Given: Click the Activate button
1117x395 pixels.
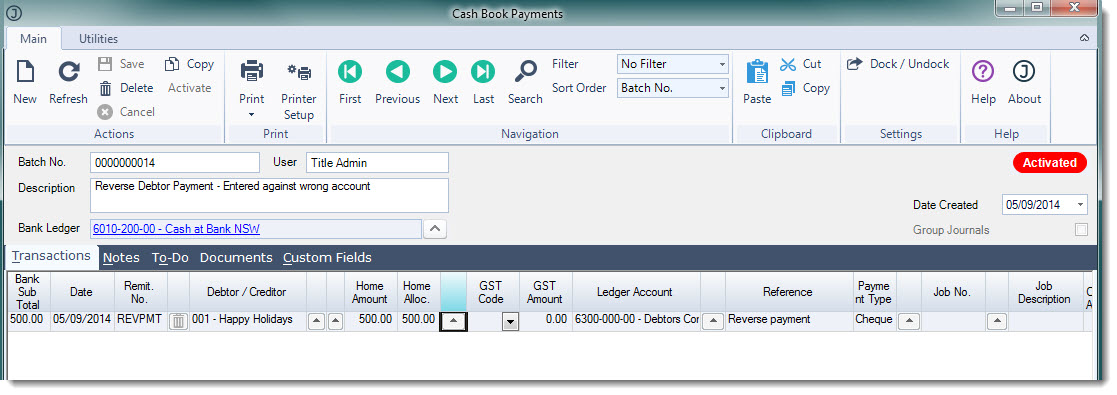Looking at the screenshot, I should pyautogui.click(x=189, y=88).
